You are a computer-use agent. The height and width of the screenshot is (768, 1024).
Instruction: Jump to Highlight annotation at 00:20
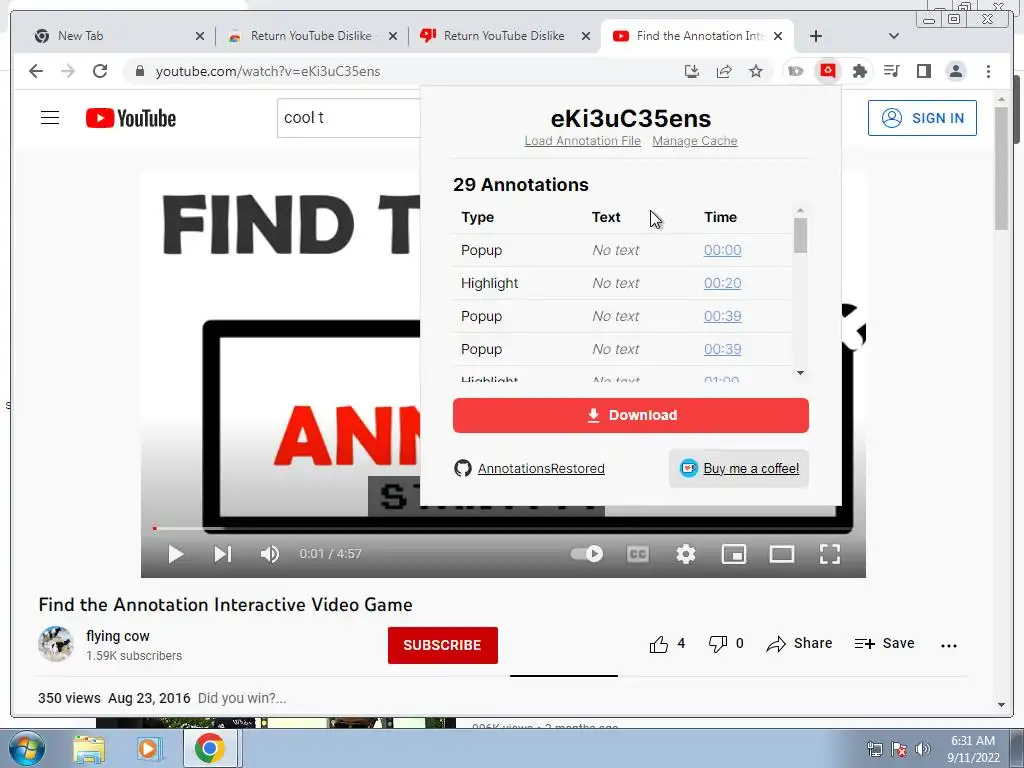[722, 283]
